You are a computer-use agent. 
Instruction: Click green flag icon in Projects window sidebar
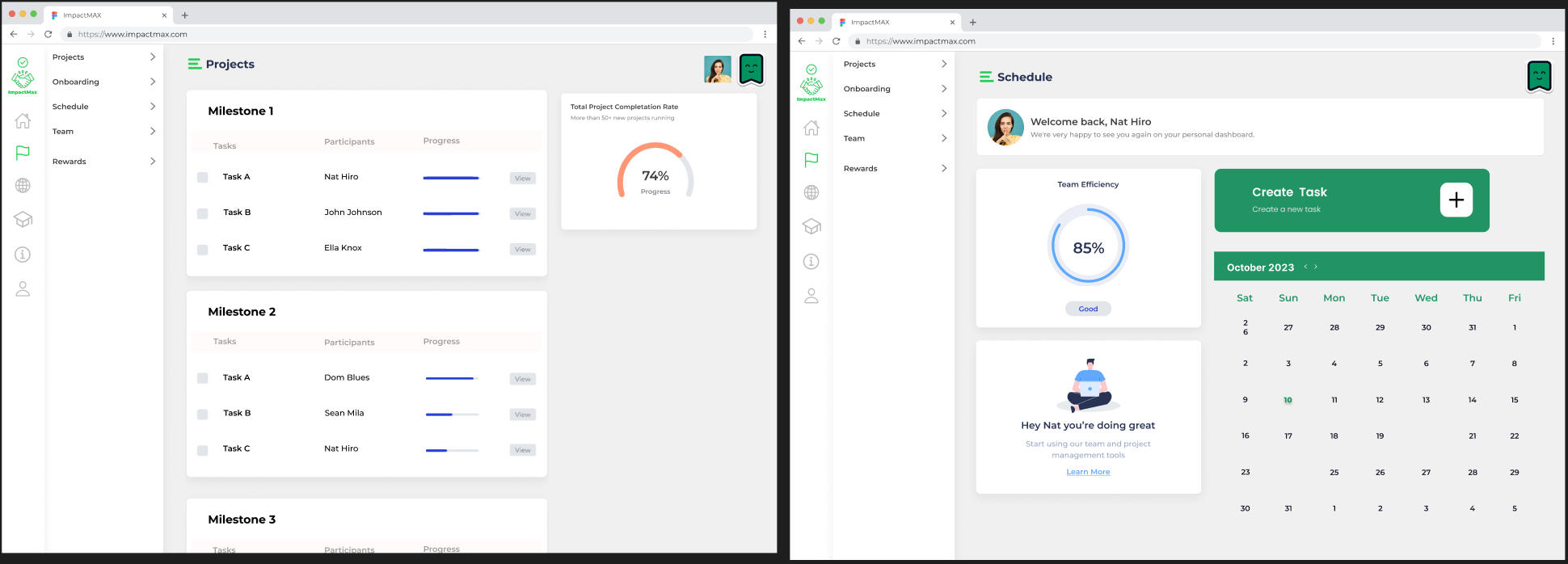pyautogui.click(x=23, y=153)
